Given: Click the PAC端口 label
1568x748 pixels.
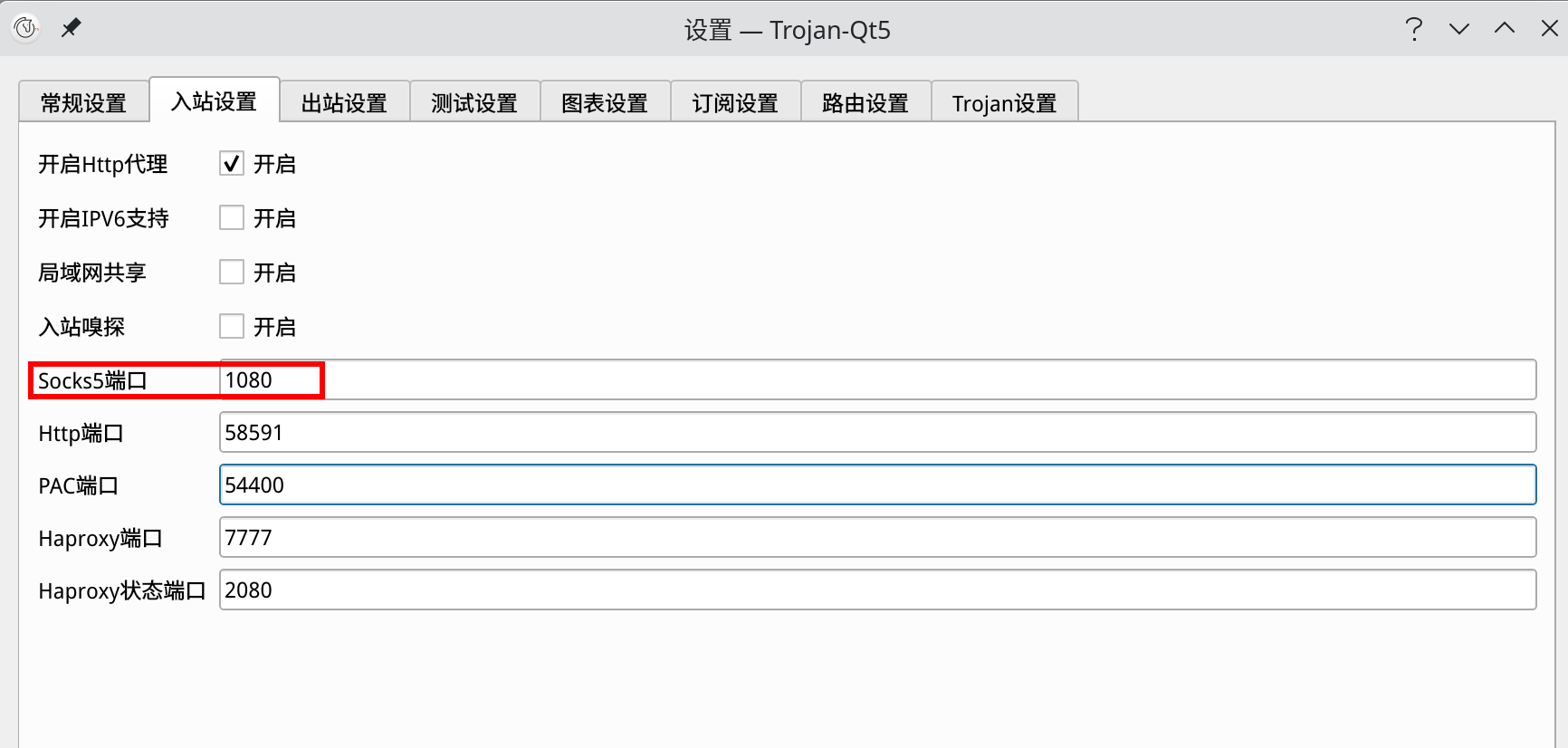Looking at the screenshot, I should point(78,486).
